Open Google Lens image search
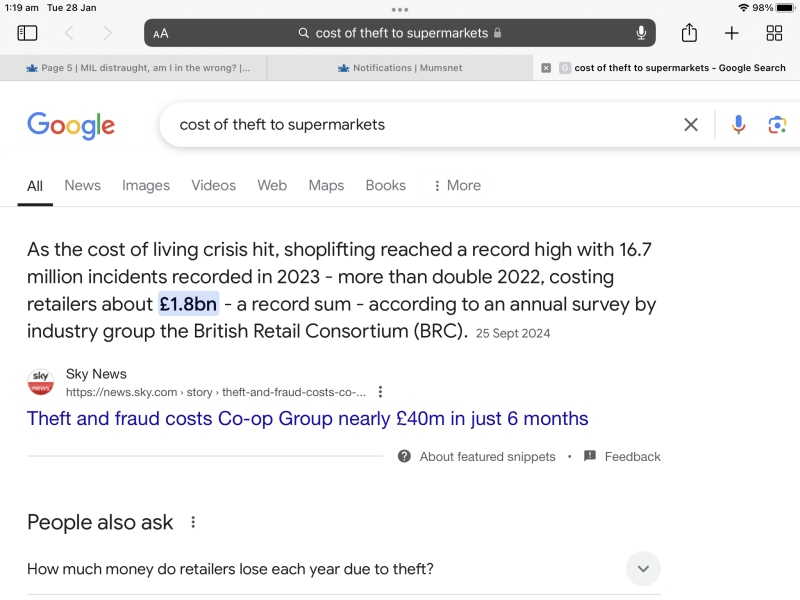The image size is (800, 600). 777,124
